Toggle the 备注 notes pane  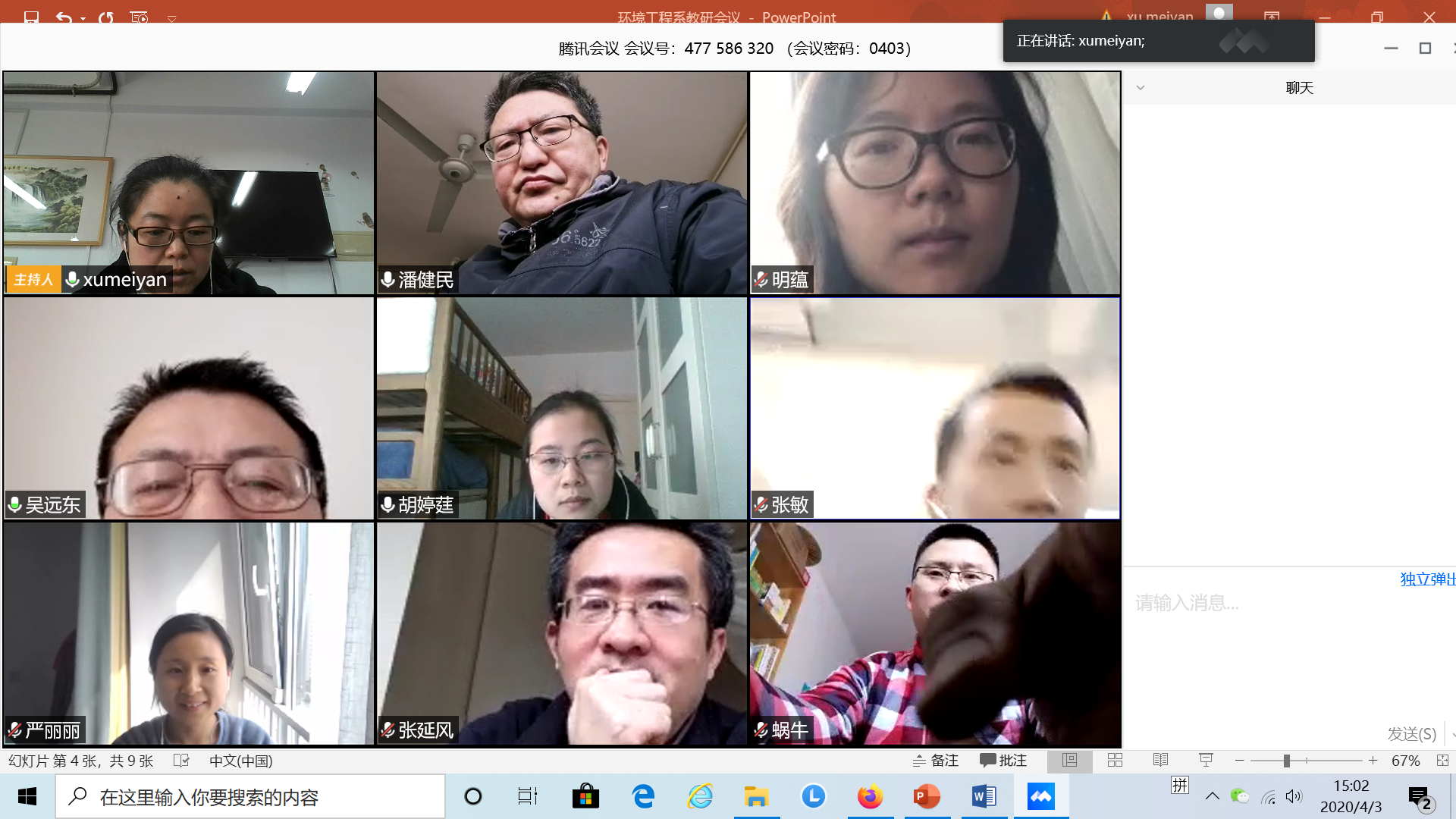[x=936, y=761]
